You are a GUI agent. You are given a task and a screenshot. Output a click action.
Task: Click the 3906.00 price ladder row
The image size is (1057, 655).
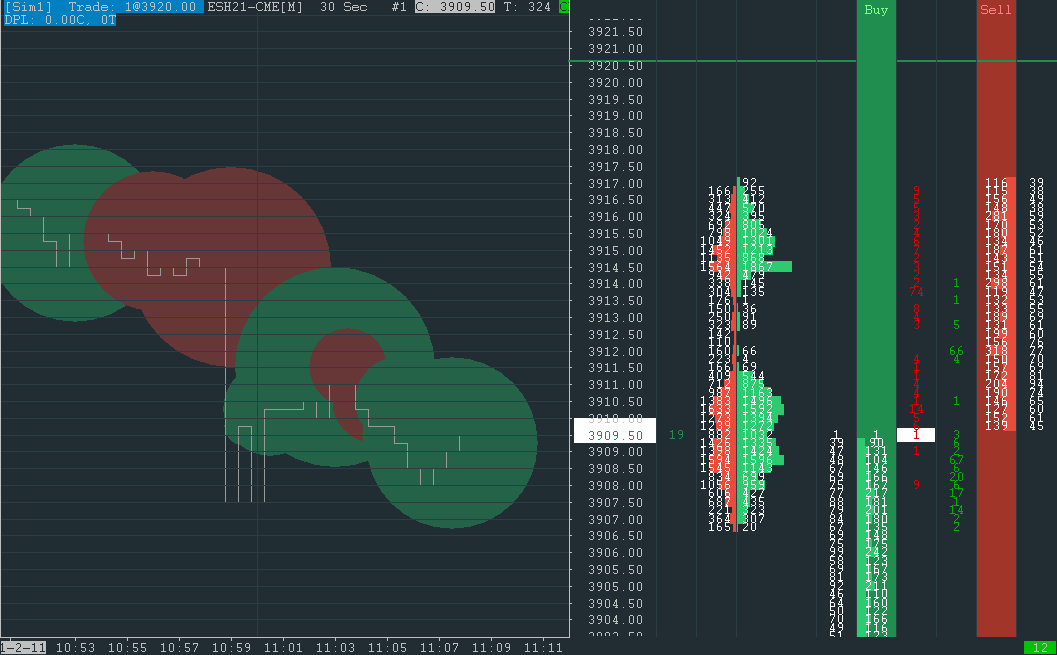615,553
